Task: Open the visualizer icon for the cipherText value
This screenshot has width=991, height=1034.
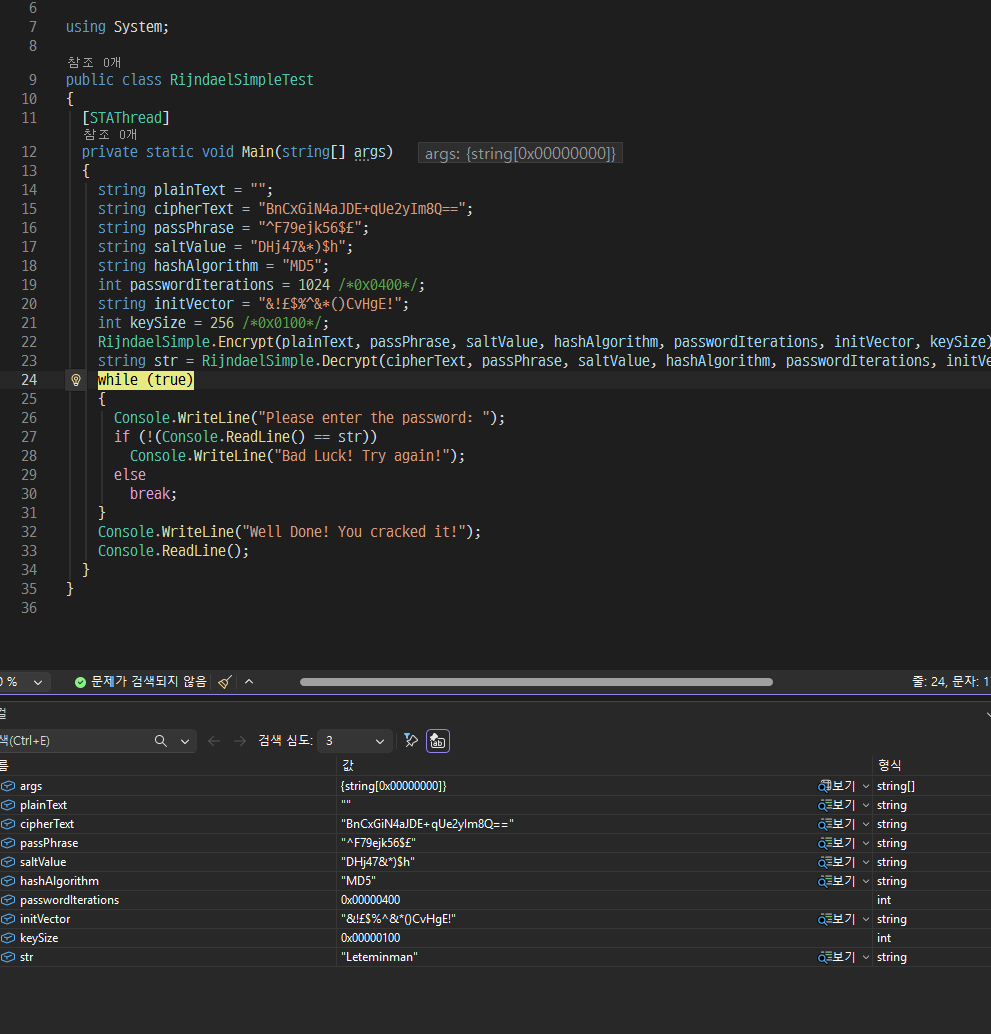Action: point(824,824)
